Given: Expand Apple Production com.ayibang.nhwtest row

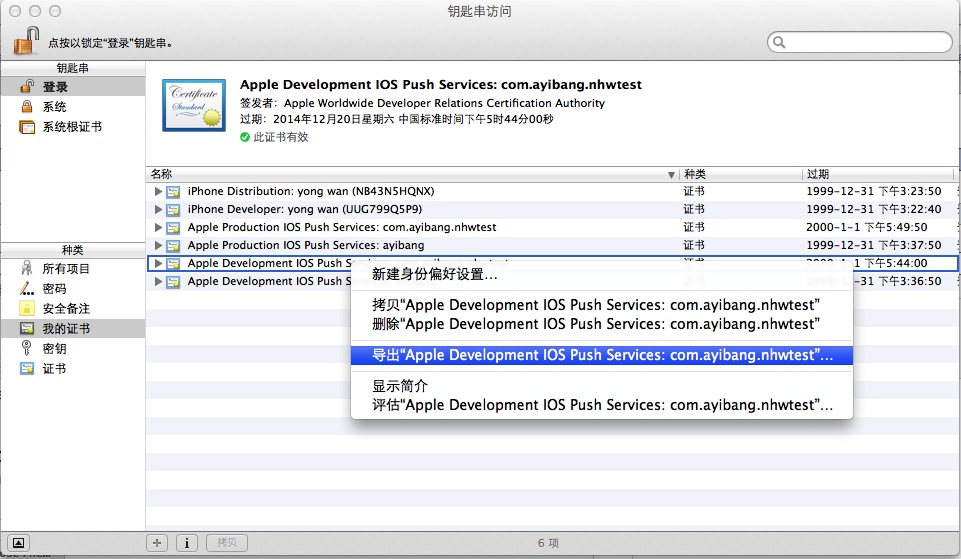Looking at the screenshot, I should [158, 227].
